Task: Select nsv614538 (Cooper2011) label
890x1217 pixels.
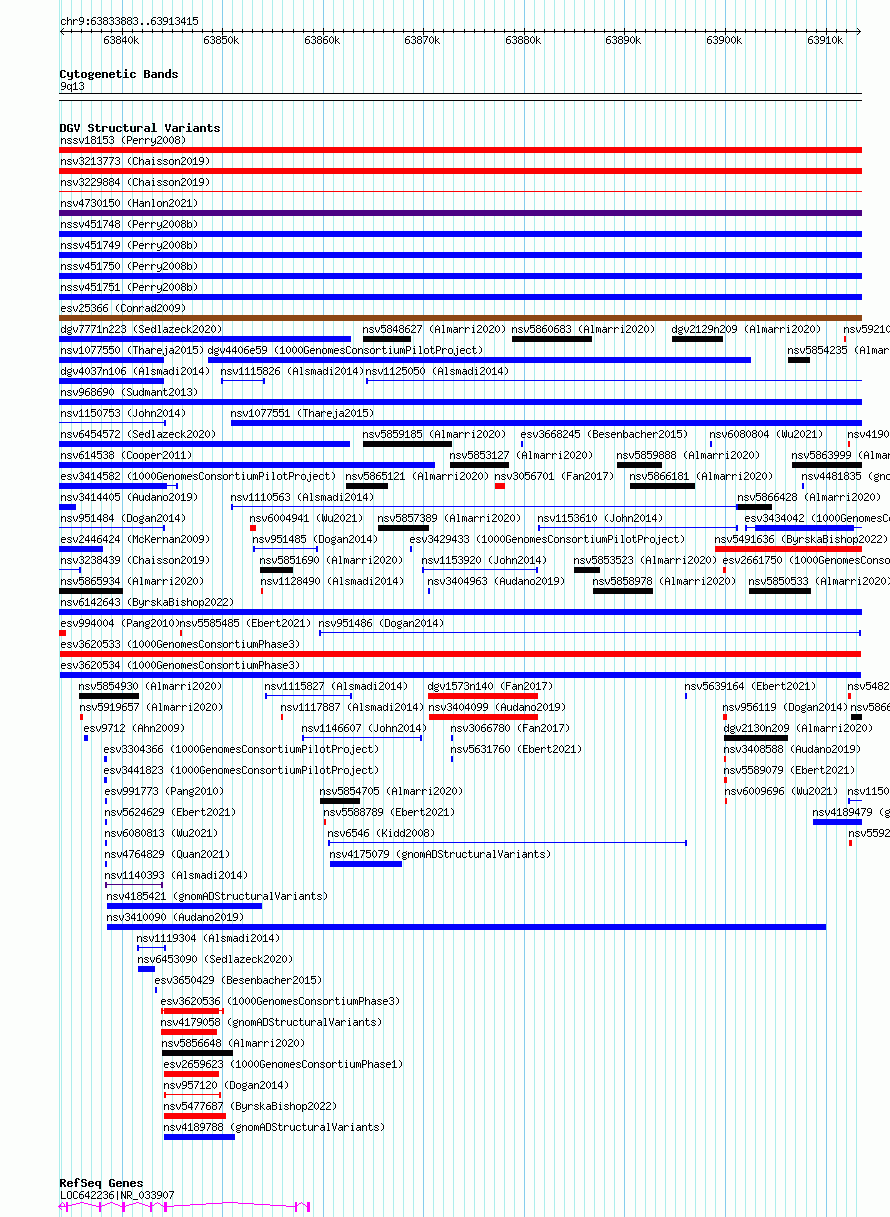Action: tap(126, 455)
